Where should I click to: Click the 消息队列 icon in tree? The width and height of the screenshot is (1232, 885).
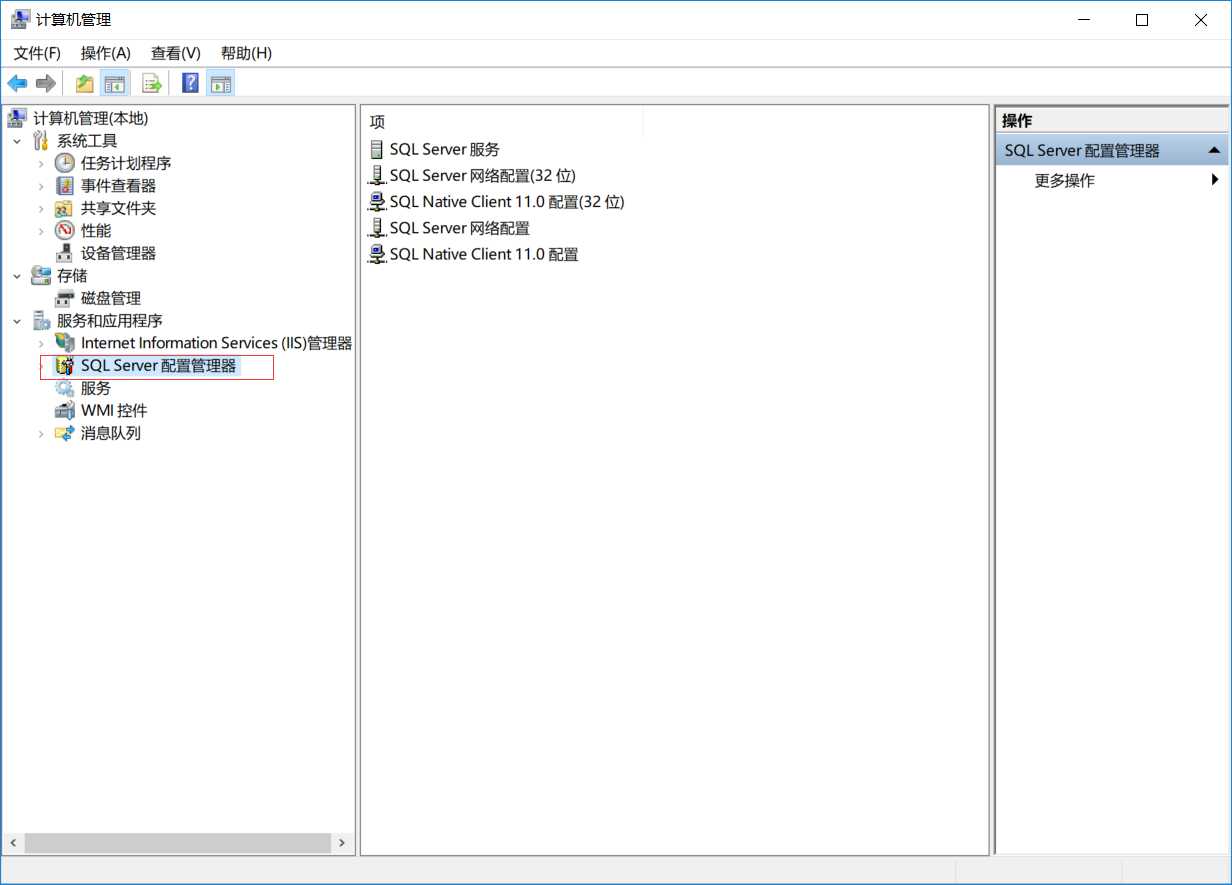[x=65, y=433]
